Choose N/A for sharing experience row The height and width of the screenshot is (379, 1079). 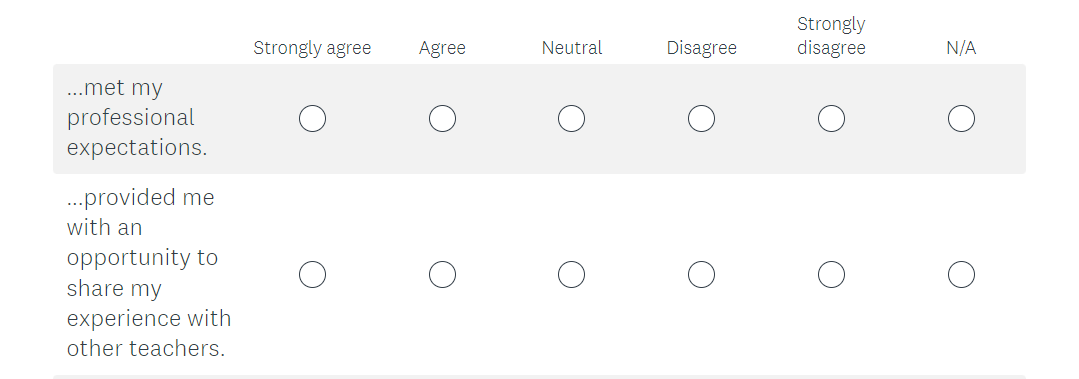click(961, 274)
